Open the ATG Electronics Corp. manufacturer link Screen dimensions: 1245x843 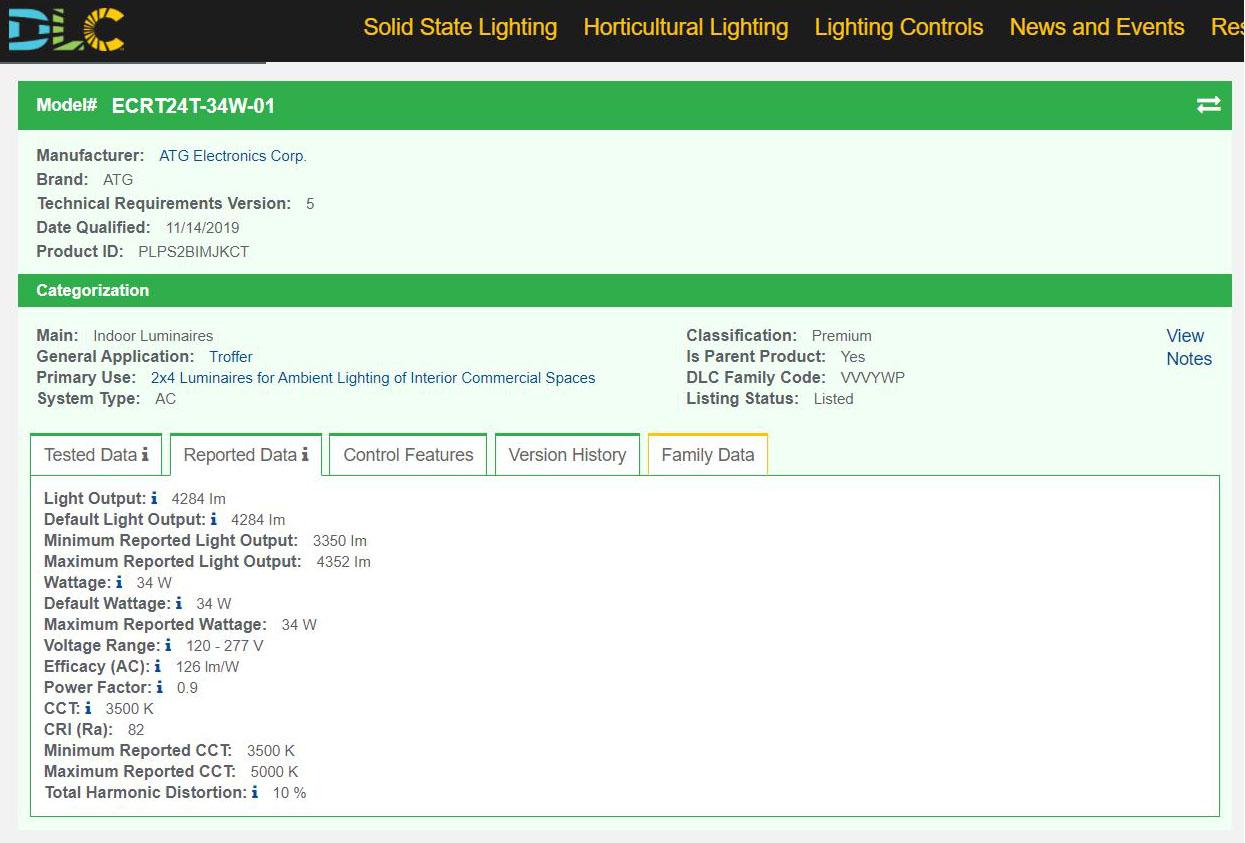tap(232, 156)
